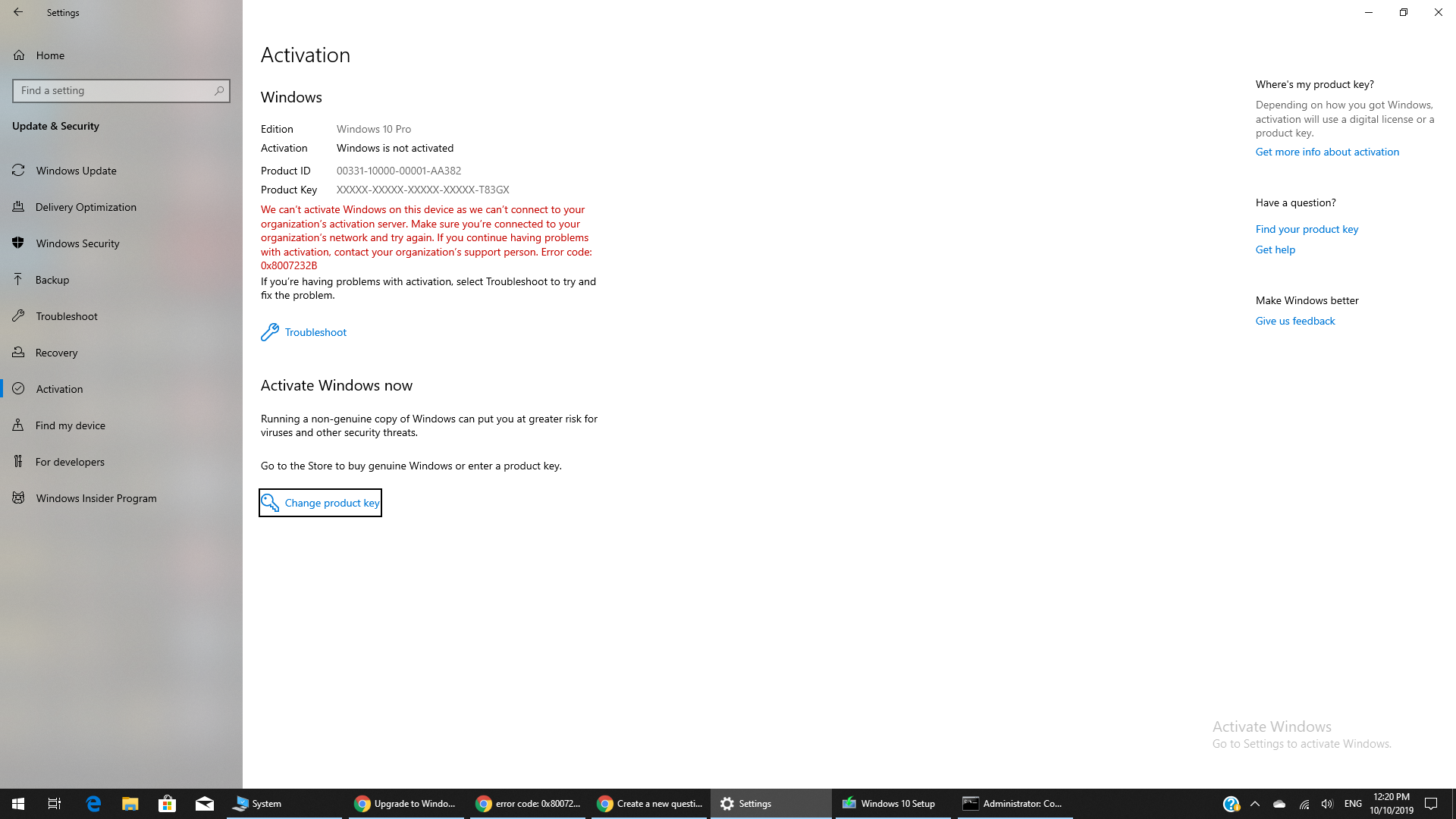Open Microsoft Store from taskbar
Image resolution: width=1456 pixels, height=819 pixels.
[x=167, y=804]
